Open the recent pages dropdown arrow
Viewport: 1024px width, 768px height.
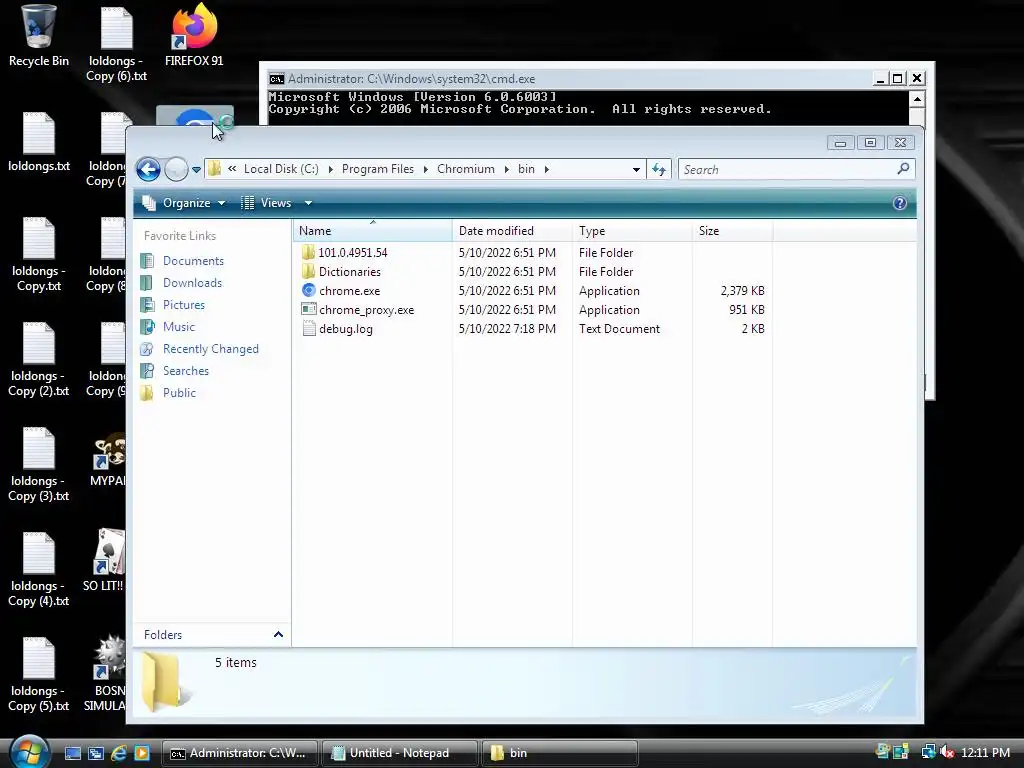point(196,170)
